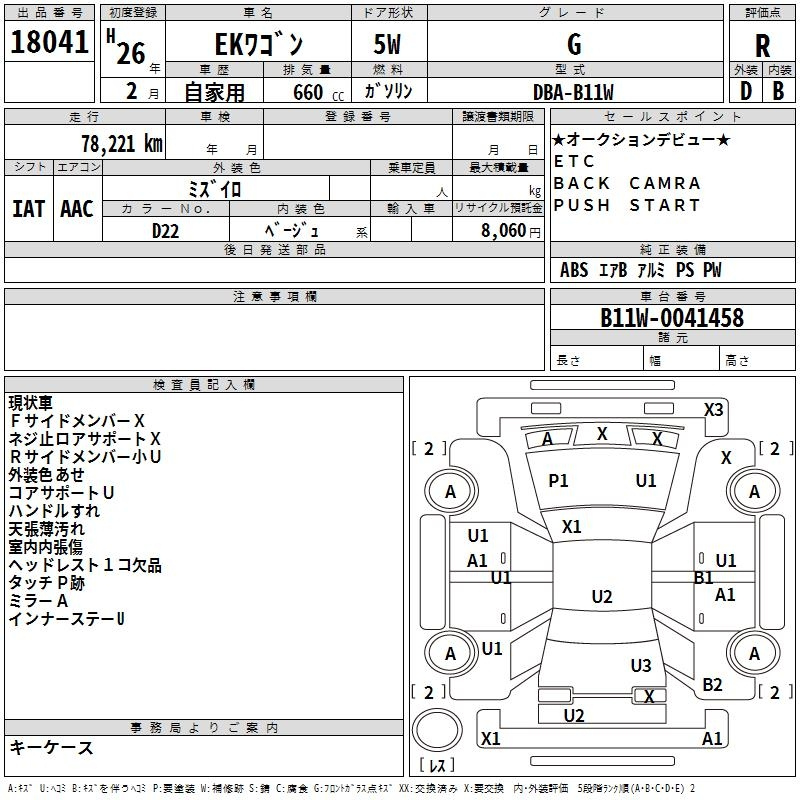Click the P1 mark on the hood

[558, 481]
